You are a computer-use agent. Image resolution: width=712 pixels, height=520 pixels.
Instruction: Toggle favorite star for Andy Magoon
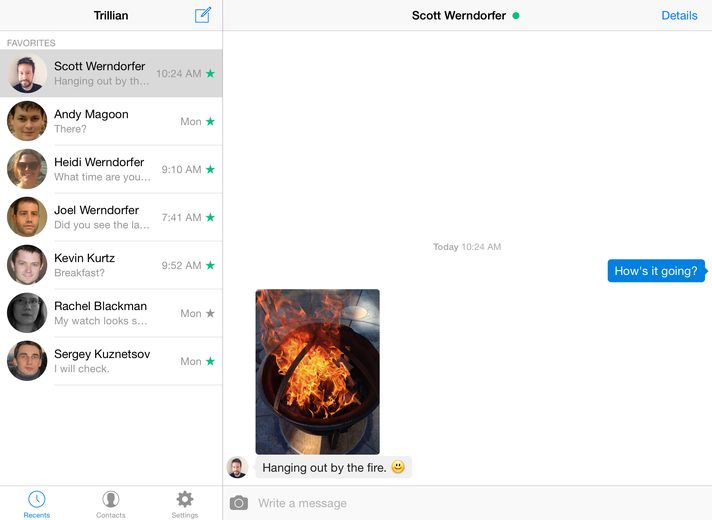pos(210,121)
